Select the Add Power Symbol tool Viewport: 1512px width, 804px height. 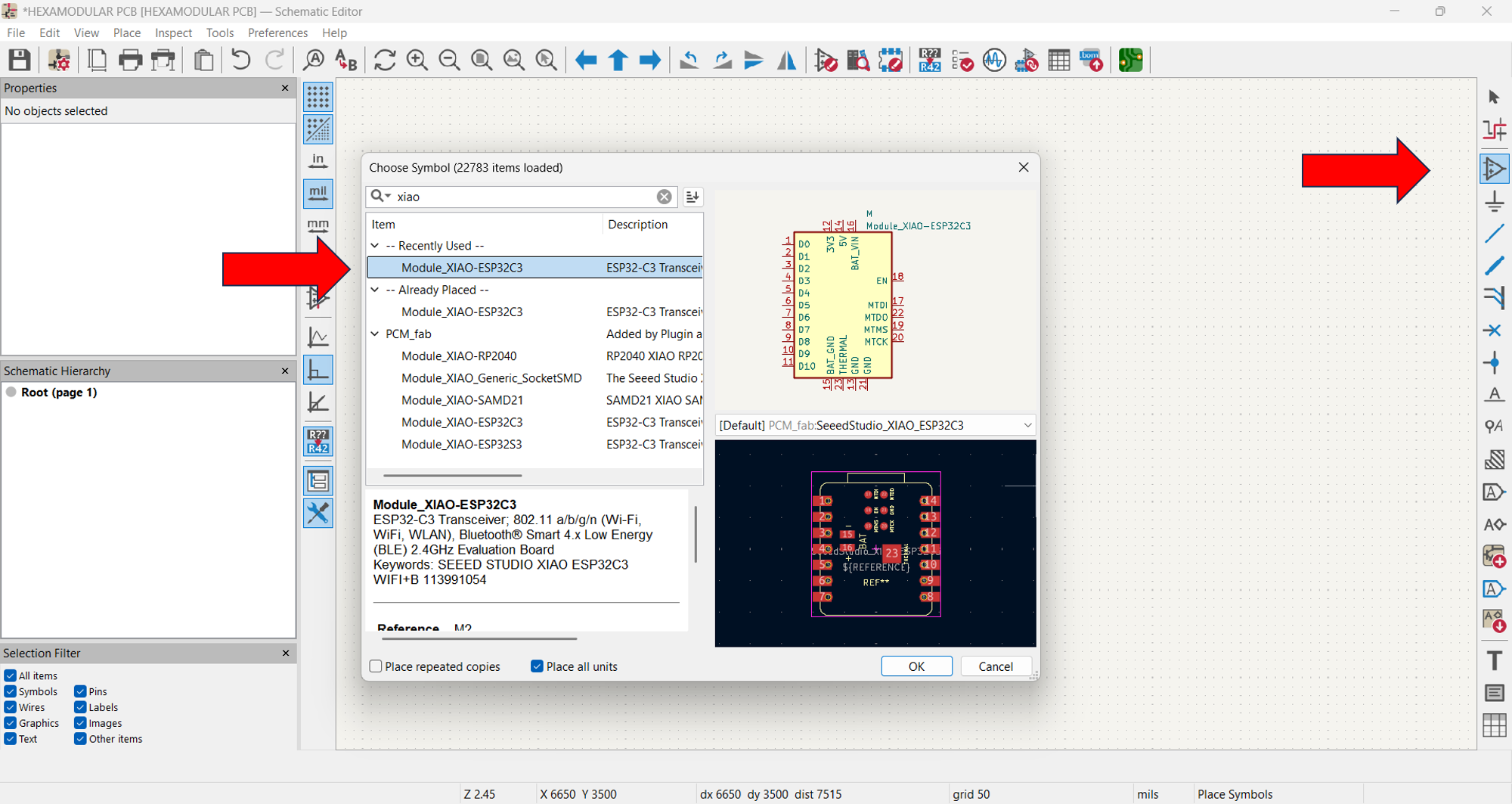1494,201
